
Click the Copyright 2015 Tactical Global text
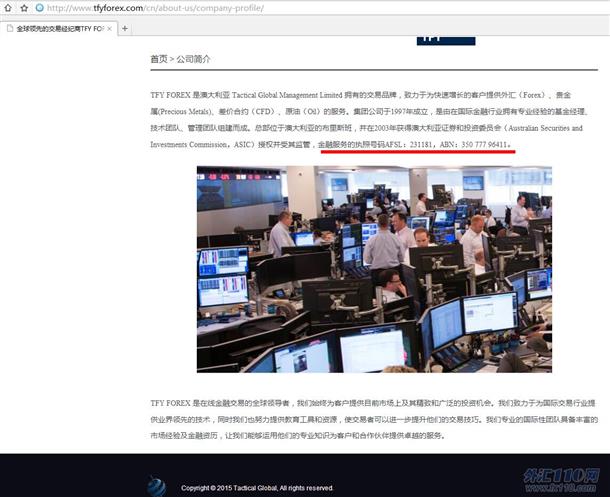pyautogui.click(x=257, y=488)
